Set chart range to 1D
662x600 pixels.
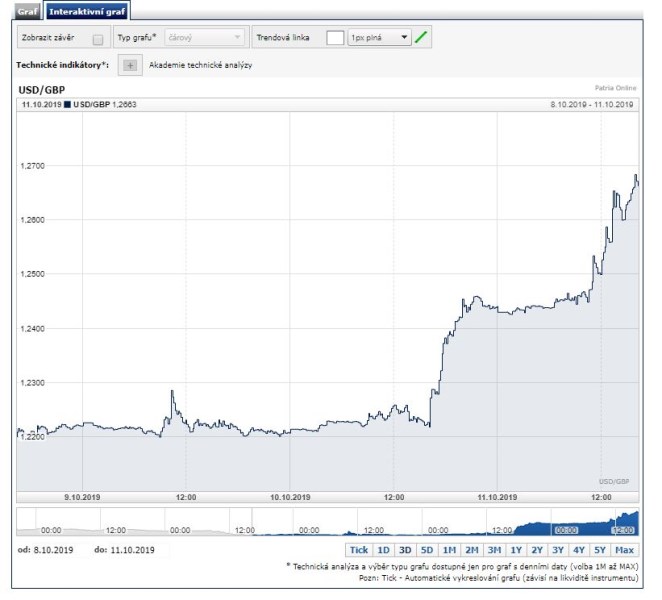click(x=383, y=550)
